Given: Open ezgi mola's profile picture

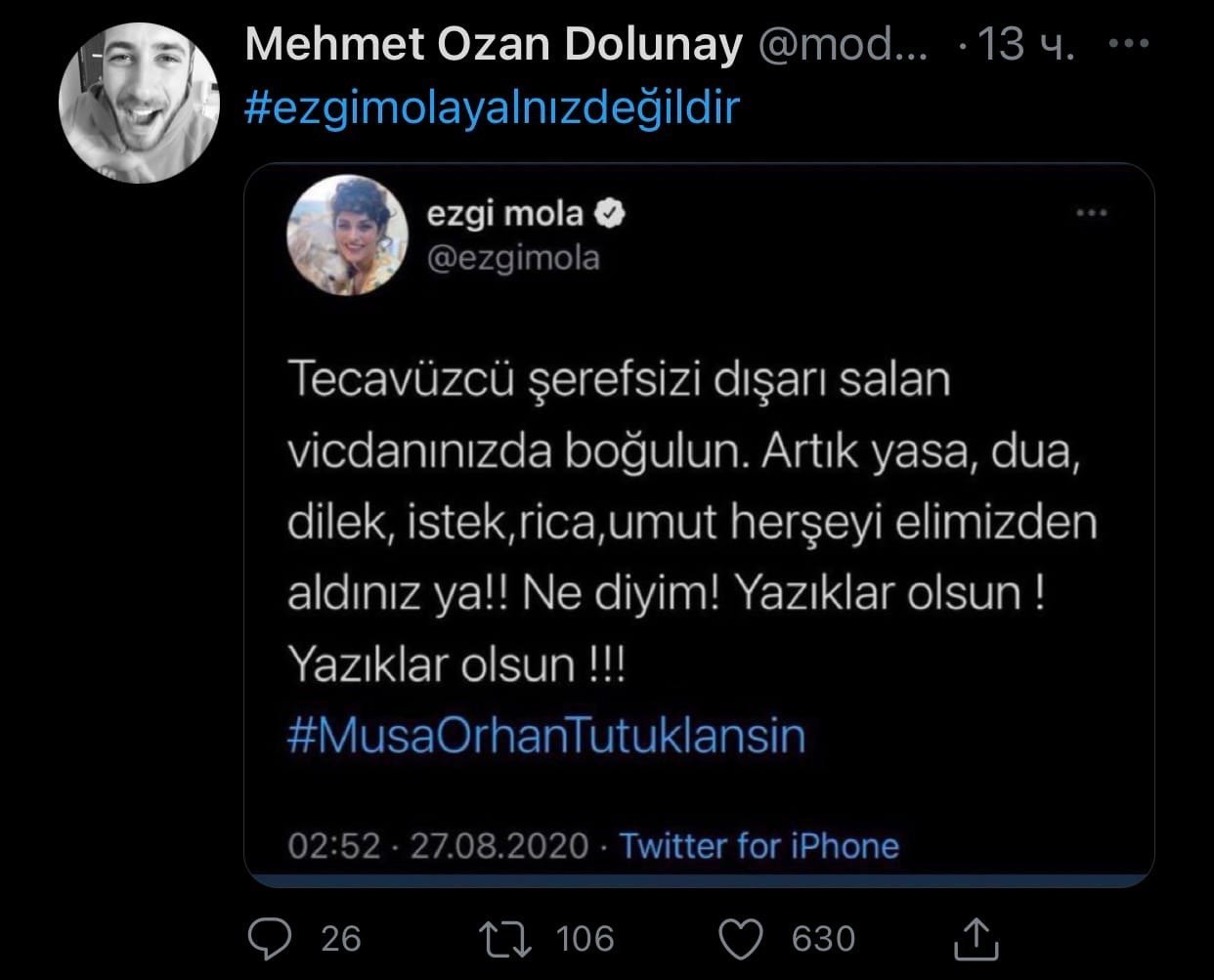Looking at the screenshot, I should [347, 235].
